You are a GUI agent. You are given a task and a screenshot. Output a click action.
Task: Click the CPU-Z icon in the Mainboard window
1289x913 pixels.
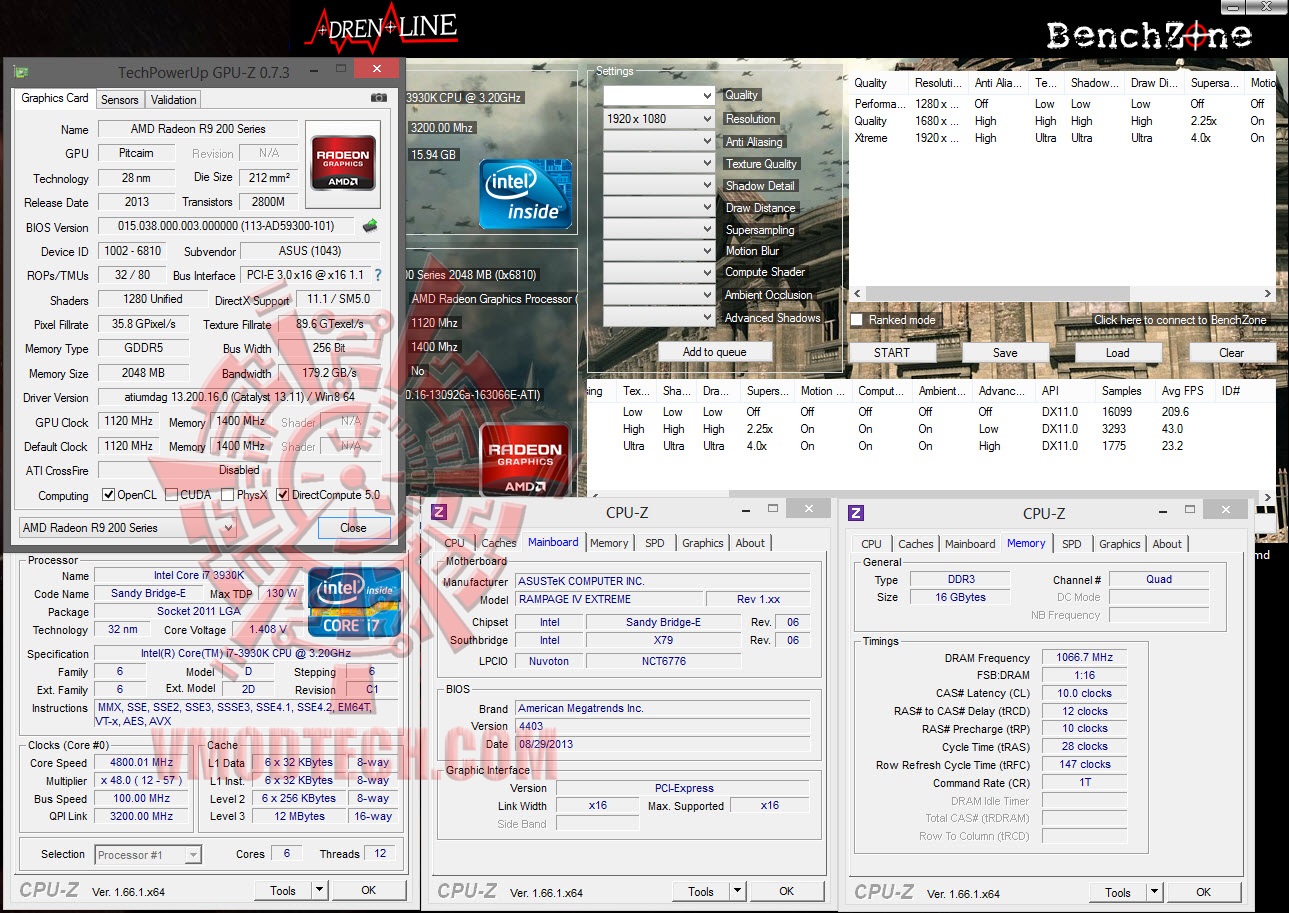coord(439,513)
